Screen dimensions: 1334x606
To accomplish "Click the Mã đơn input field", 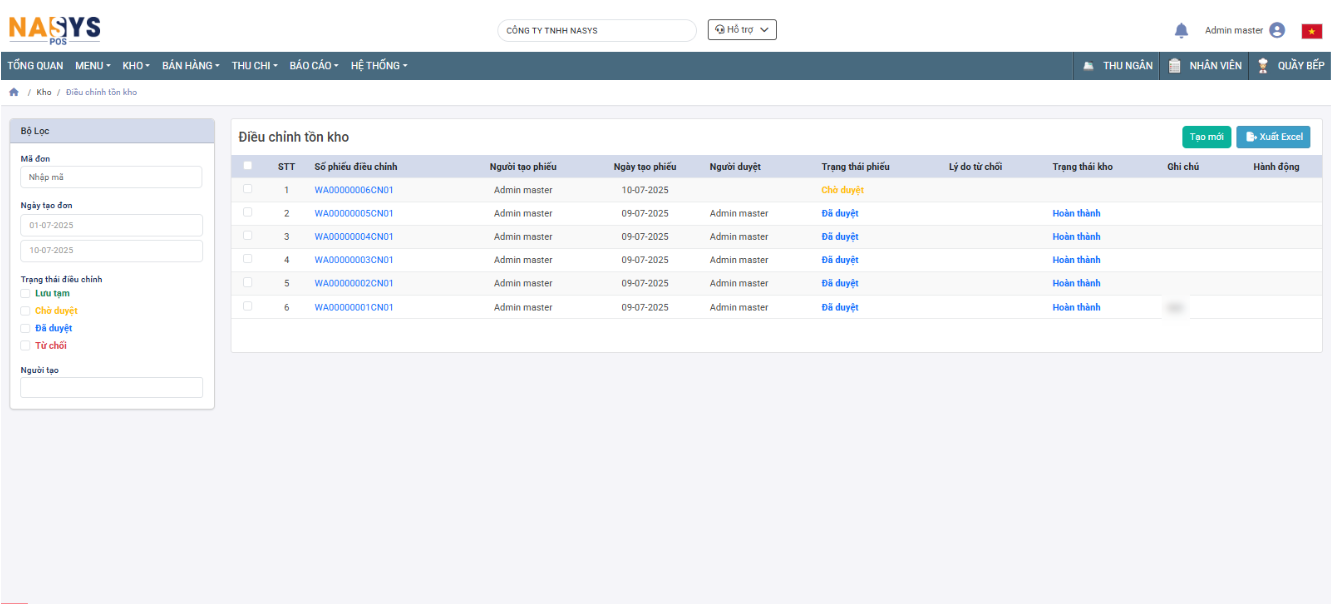I will [x=111, y=177].
